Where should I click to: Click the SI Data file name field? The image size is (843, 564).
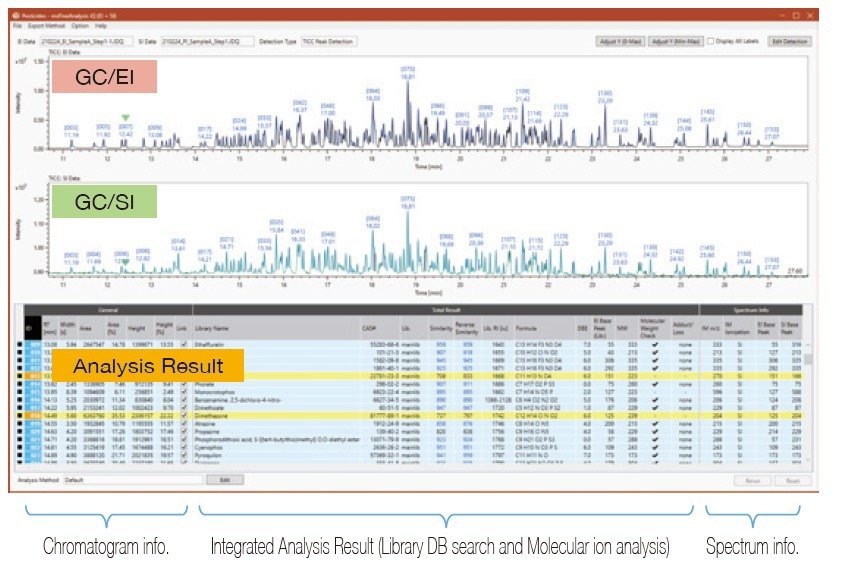tap(208, 41)
